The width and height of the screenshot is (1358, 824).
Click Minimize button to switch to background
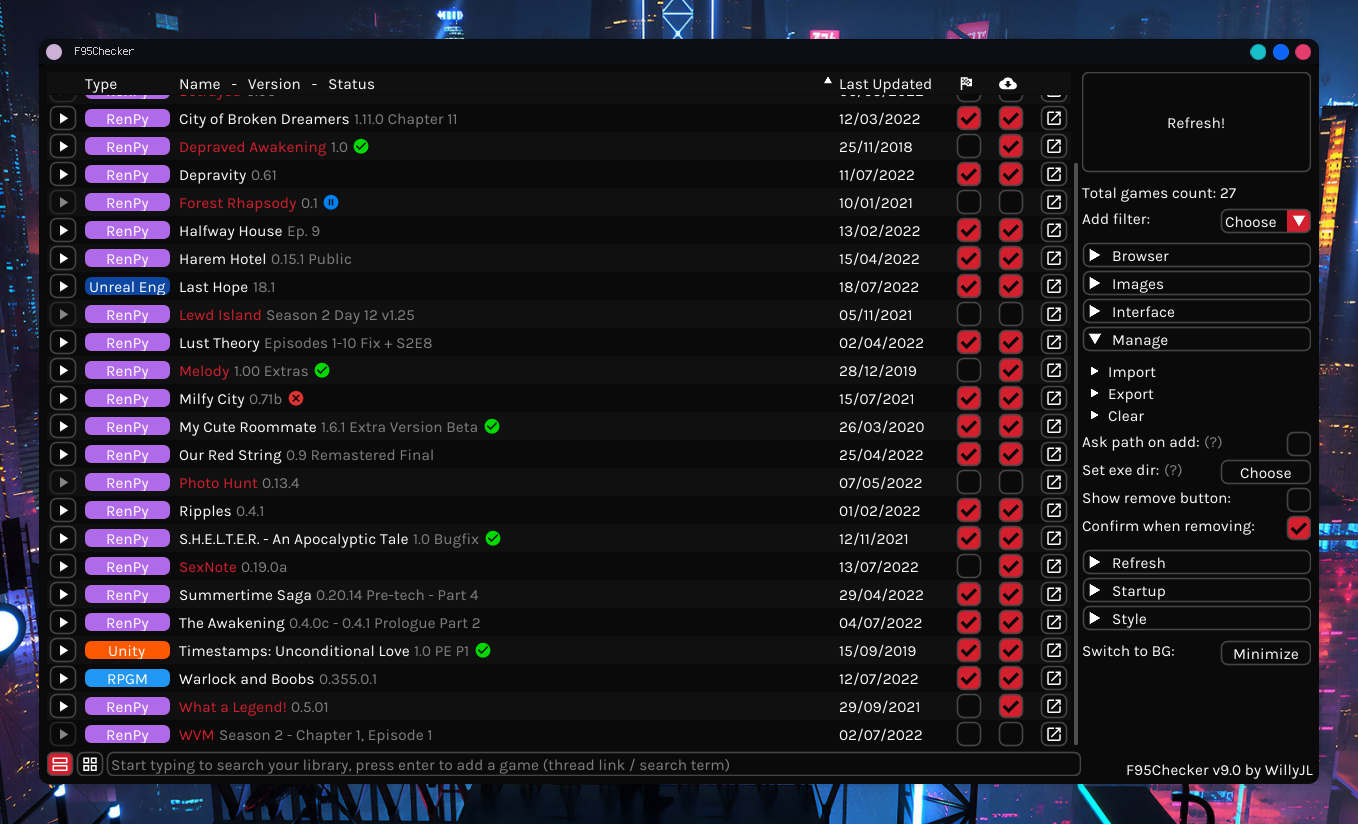click(1265, 654)
